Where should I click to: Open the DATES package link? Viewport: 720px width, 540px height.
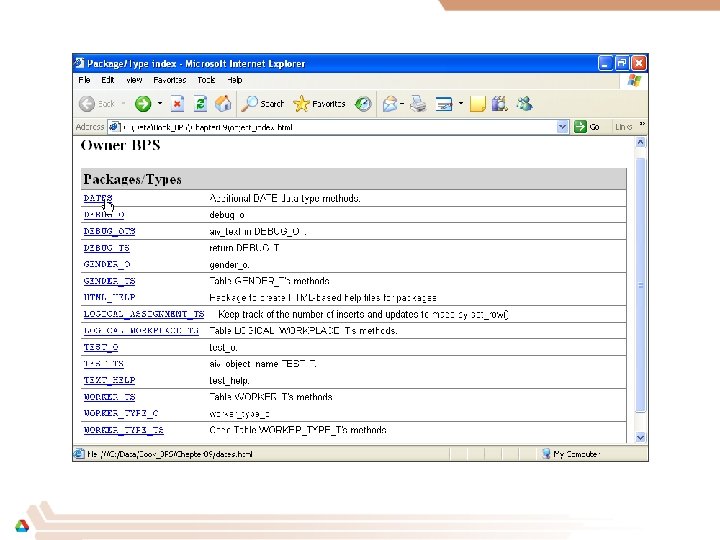point(98,198)
